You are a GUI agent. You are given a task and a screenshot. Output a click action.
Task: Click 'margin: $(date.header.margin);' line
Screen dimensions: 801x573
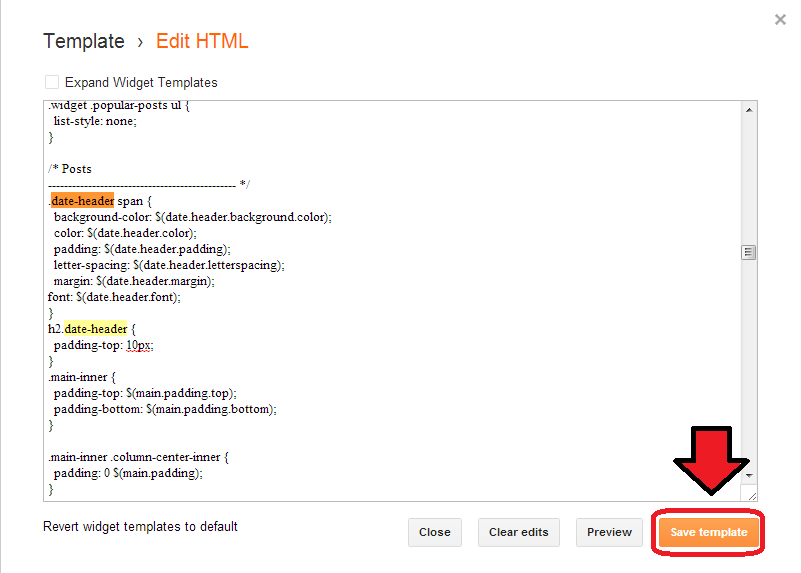point(134,281)
